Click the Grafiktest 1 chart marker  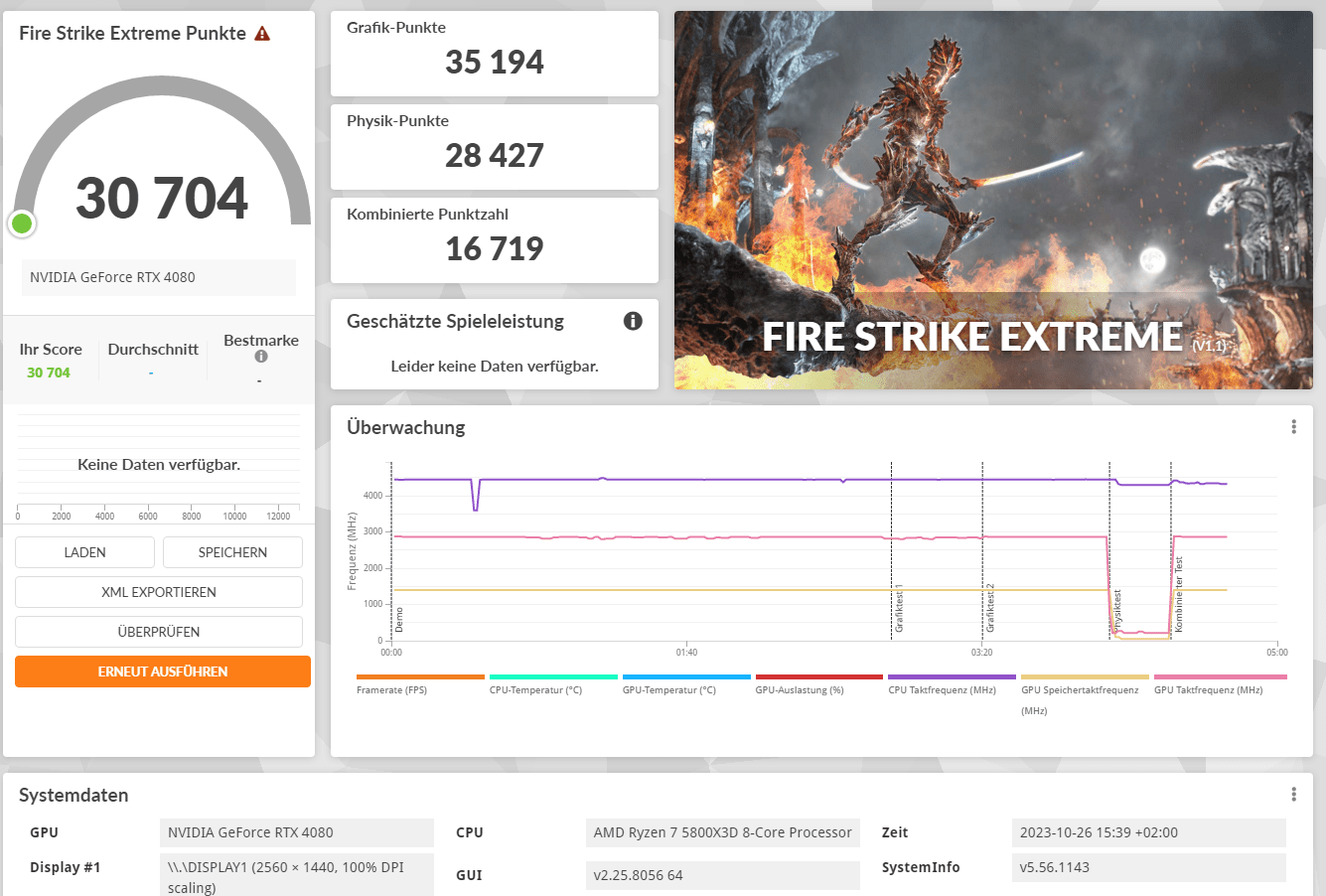(x=900, y=608)
